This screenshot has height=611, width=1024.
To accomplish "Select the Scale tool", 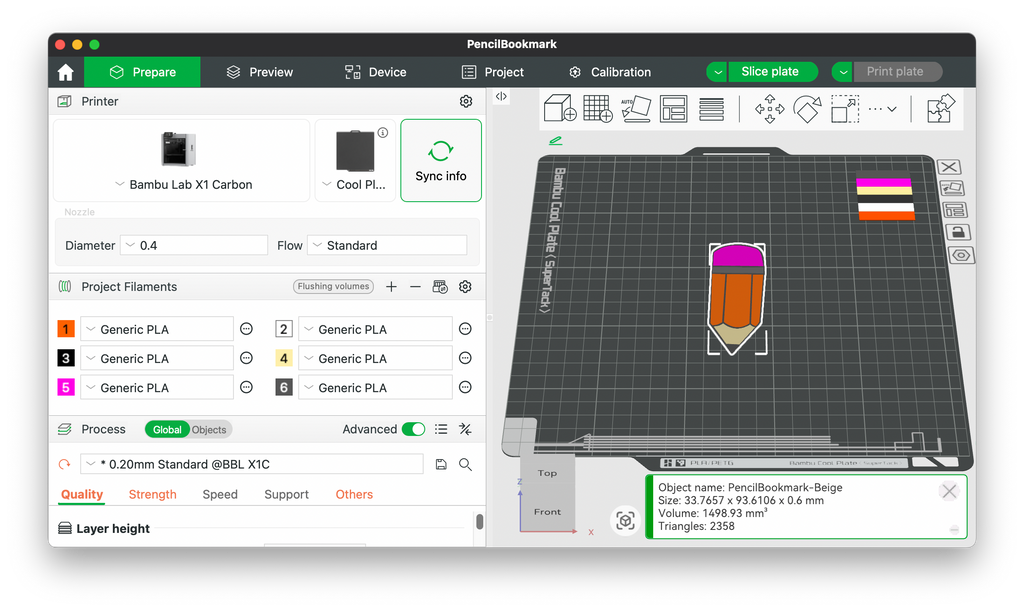I will point(844,108).
